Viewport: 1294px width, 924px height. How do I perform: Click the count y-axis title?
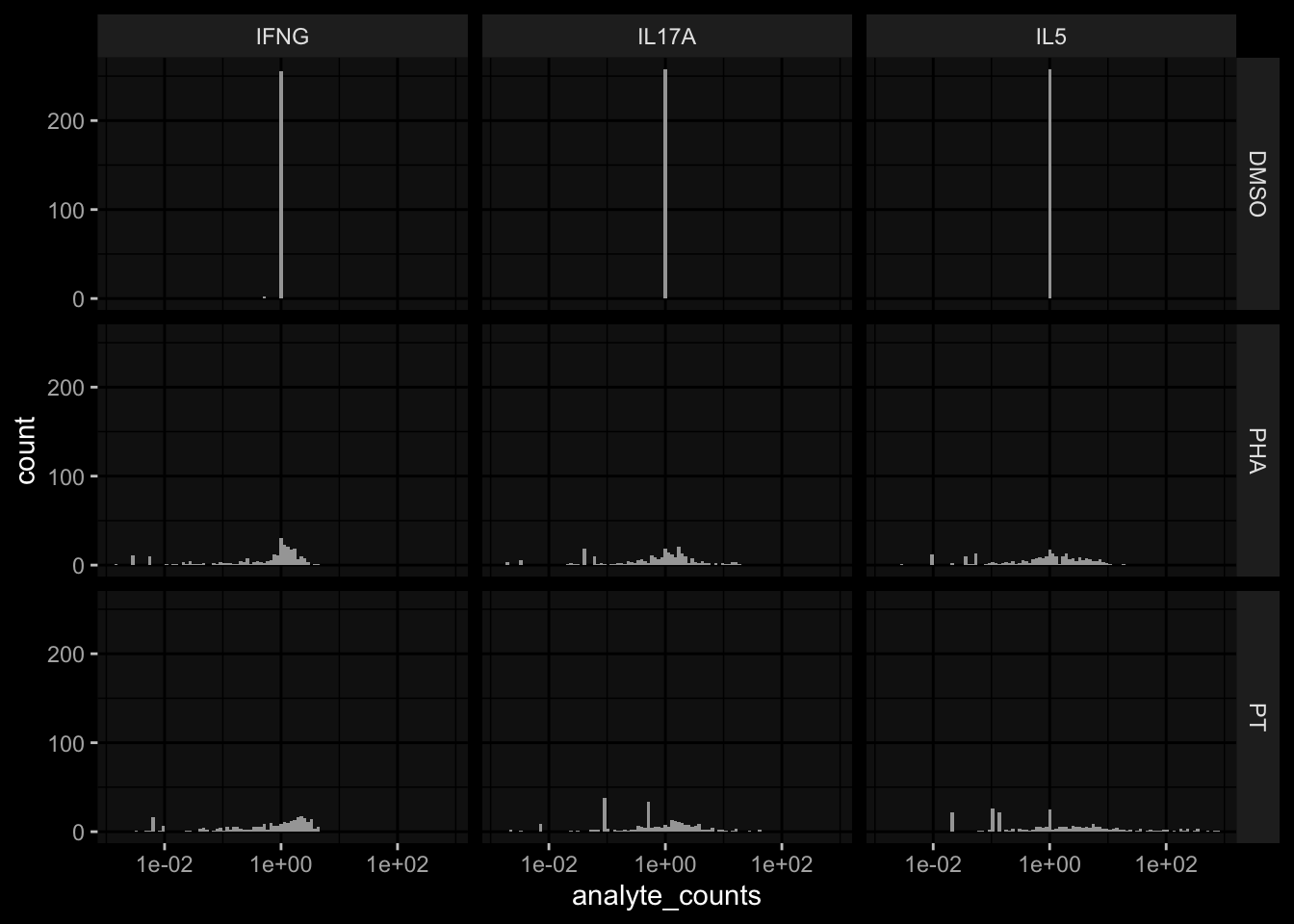point(26,450)
